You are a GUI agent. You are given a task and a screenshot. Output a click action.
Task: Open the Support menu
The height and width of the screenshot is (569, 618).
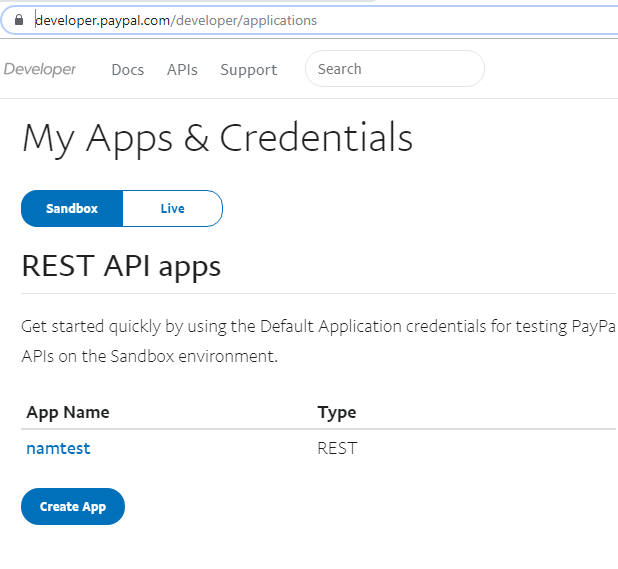tap(249, 70)
